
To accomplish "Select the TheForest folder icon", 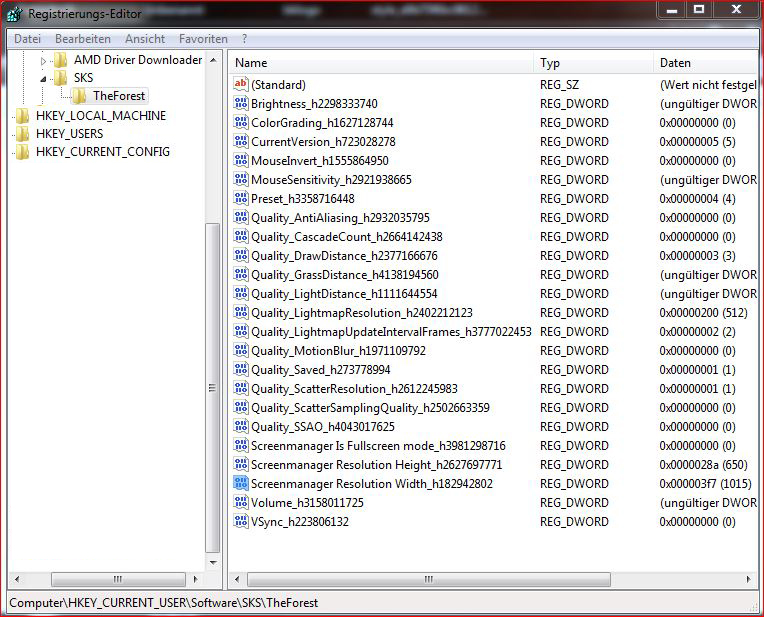I will [79, 96].
